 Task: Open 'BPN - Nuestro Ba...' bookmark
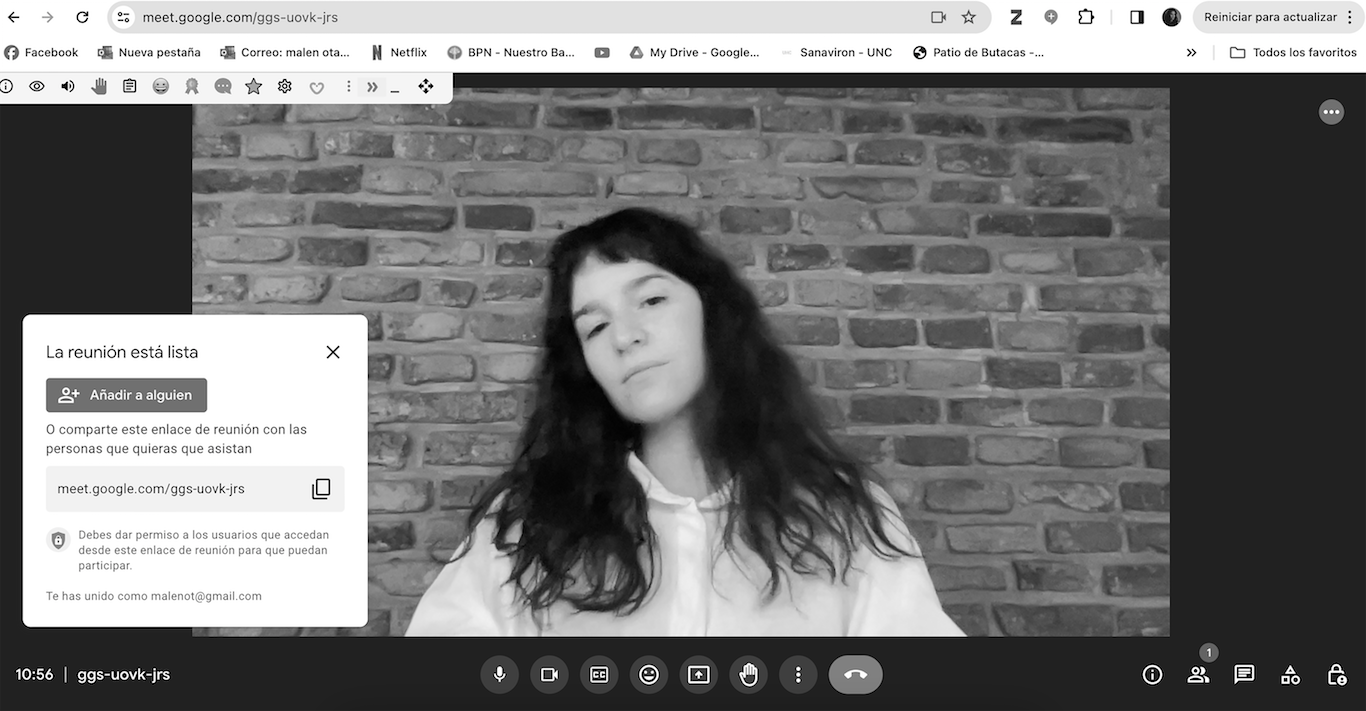[511, 52]
